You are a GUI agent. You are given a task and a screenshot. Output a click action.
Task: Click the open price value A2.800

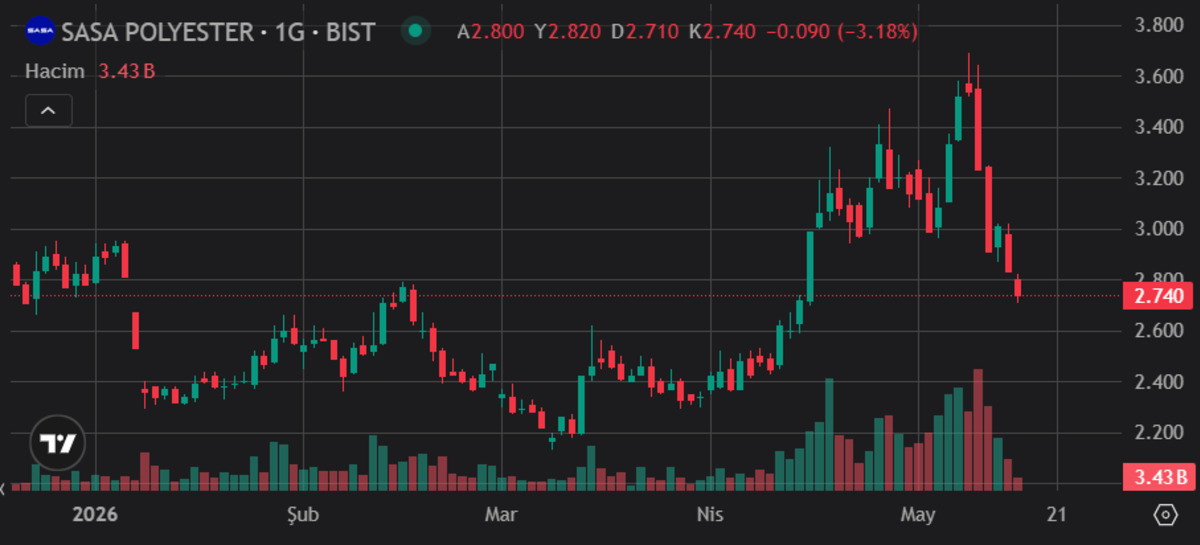pyautogui.click(x=491, y=32)
